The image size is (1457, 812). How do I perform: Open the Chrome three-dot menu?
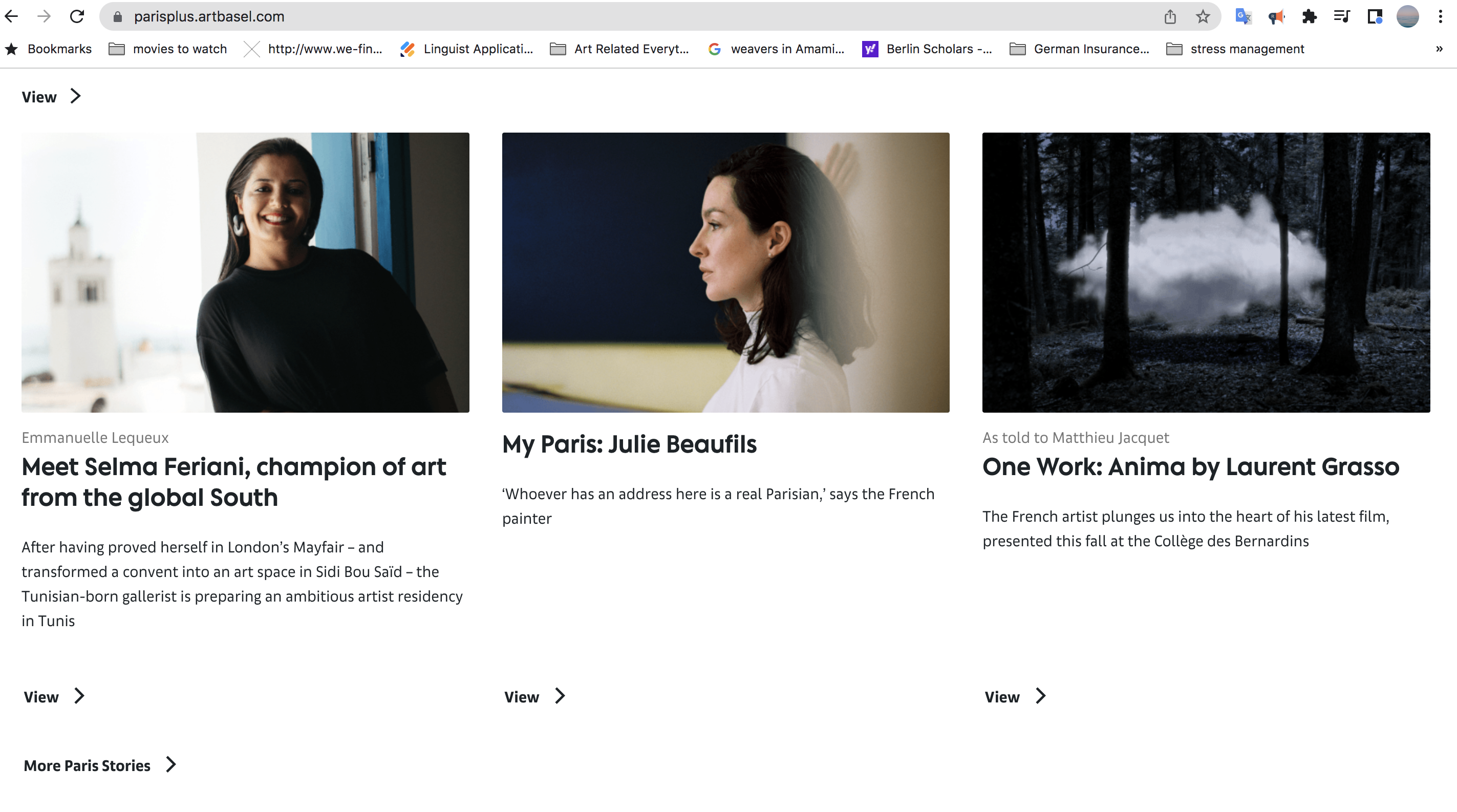coord(1440,16)
